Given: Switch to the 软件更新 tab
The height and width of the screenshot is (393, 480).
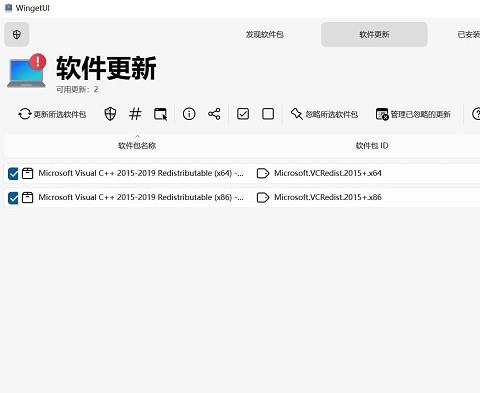Looking at the screenshot, I should 374,34.
